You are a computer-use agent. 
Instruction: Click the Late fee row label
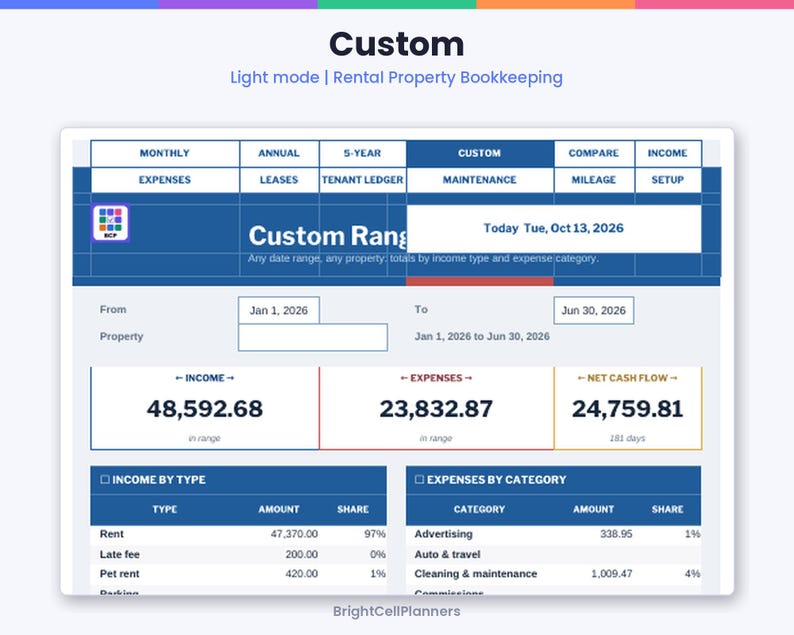click(x=120, y=554)
